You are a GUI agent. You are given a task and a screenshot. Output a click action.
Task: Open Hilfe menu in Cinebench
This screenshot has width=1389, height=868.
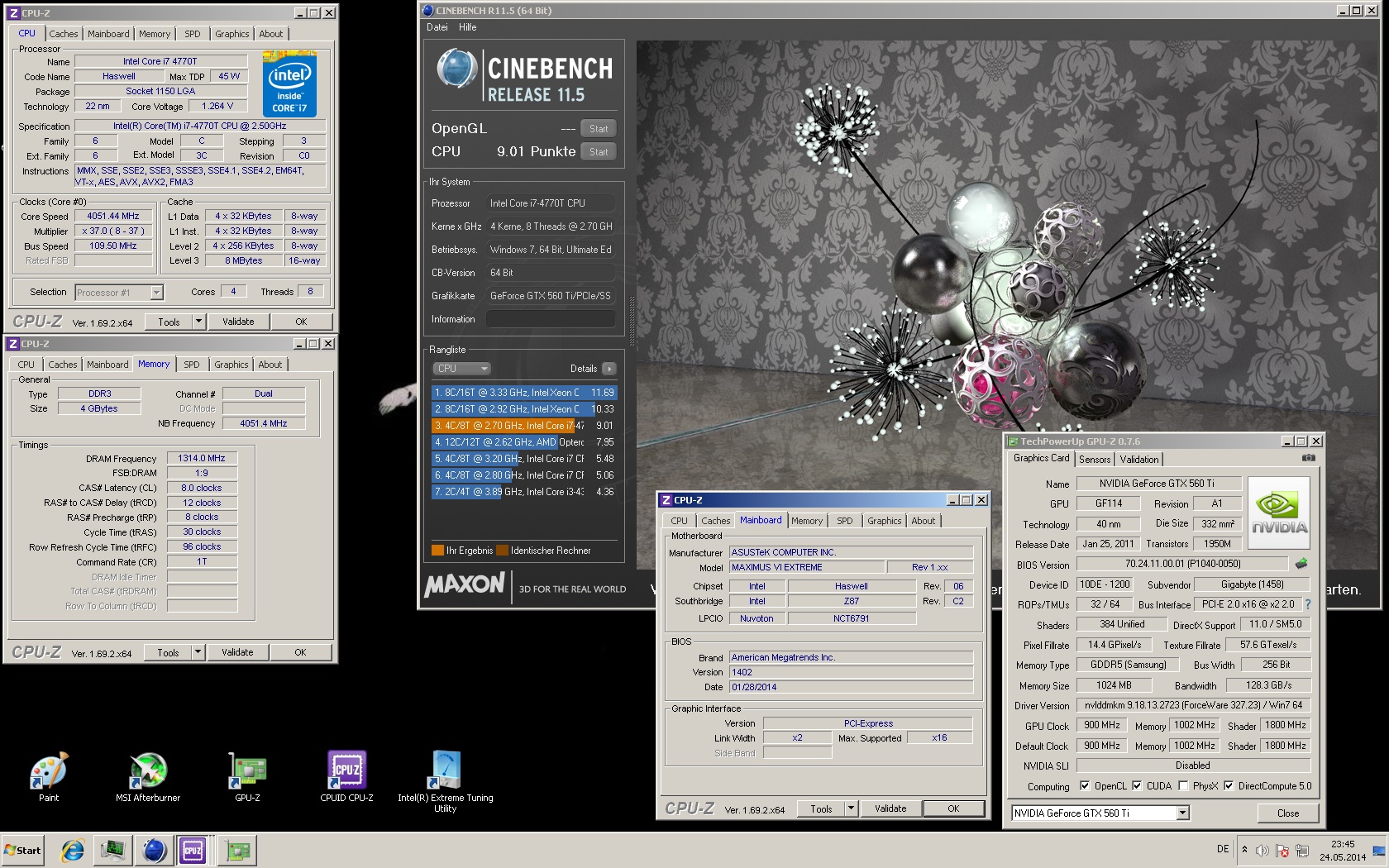[468, 27]
